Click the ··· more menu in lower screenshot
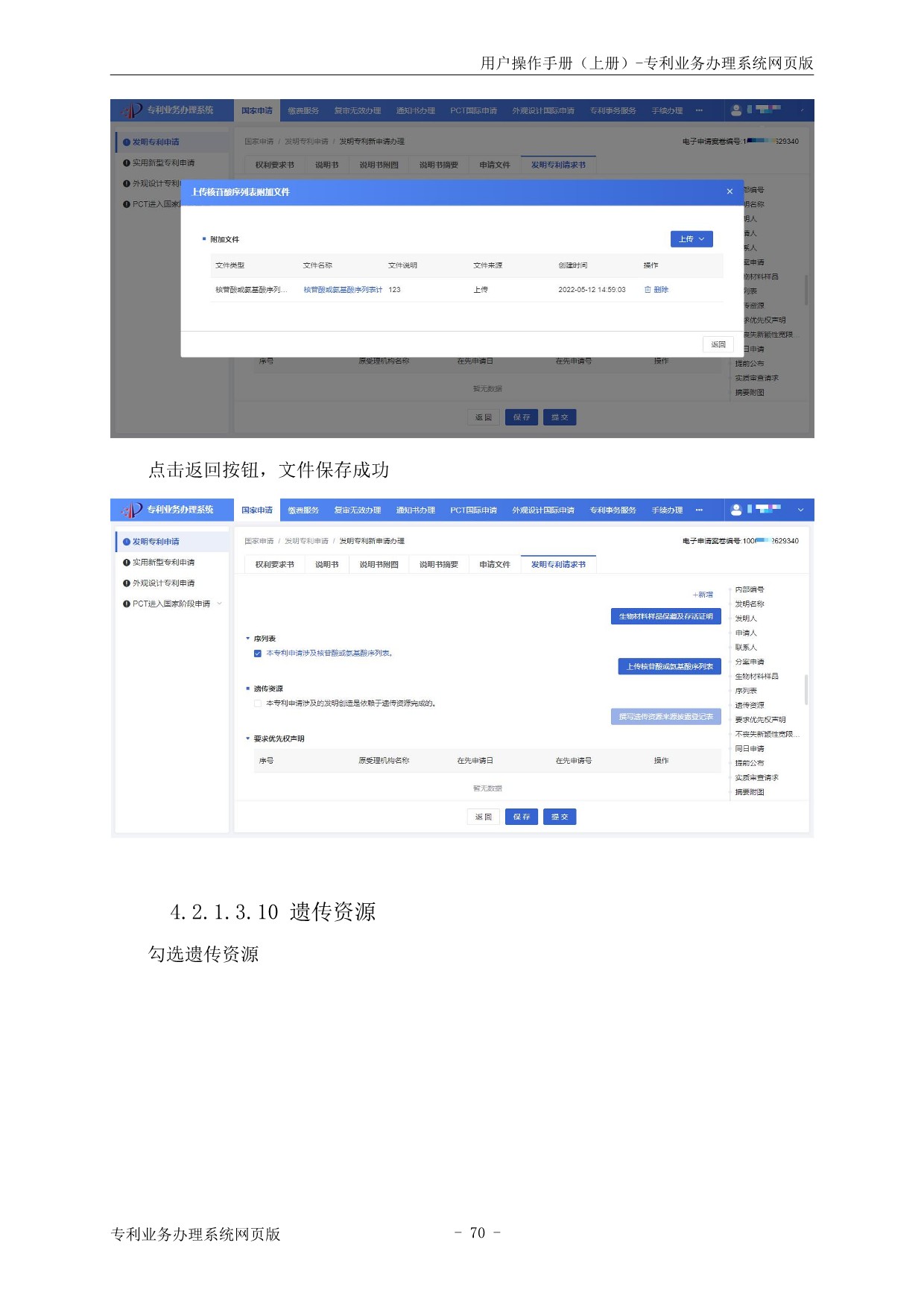Screen dimensions: 924x1307 [x=699, y=510]
